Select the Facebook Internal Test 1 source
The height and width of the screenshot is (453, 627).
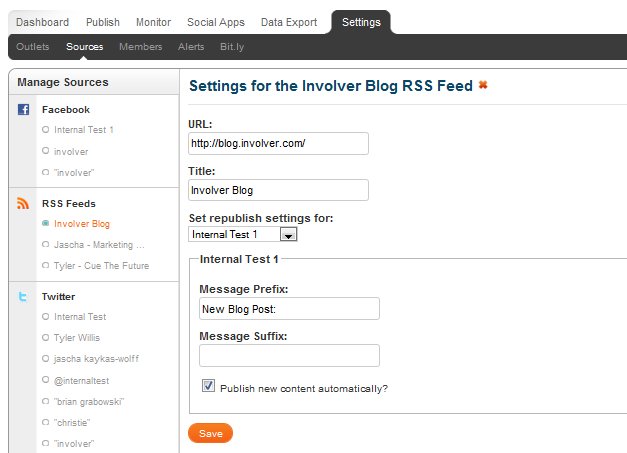click(x=78, y=130)
